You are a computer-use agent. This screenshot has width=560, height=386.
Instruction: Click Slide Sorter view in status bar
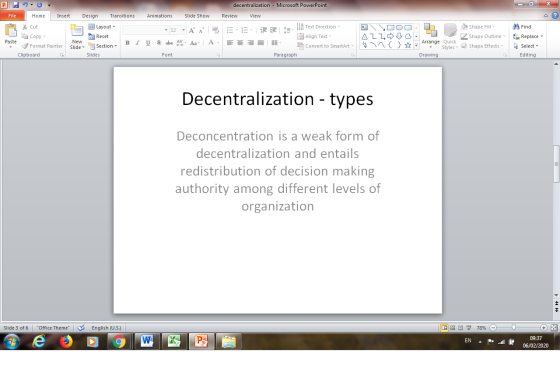[x=452, y=328]
